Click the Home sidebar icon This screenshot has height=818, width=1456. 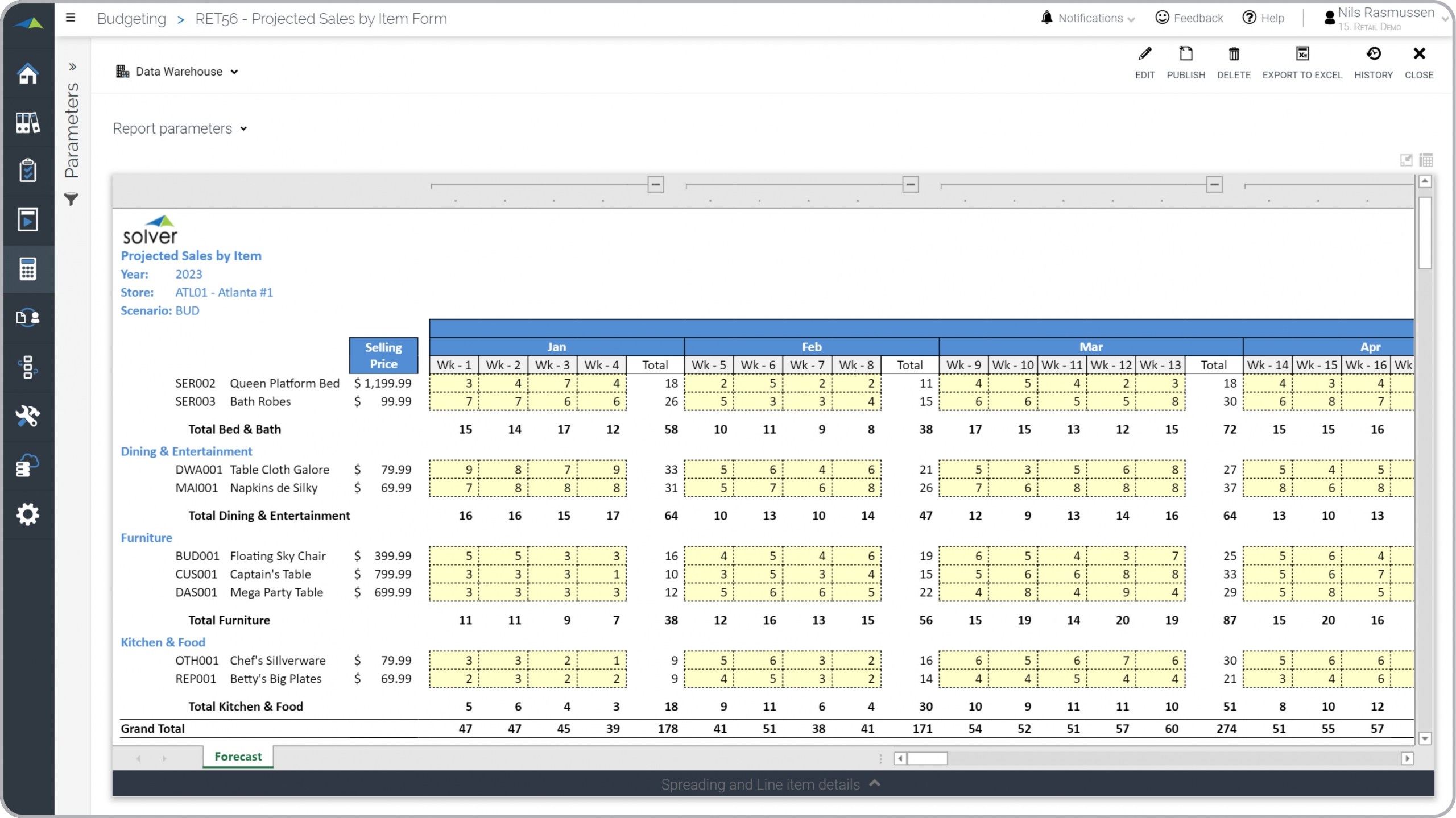pos(27,73)
